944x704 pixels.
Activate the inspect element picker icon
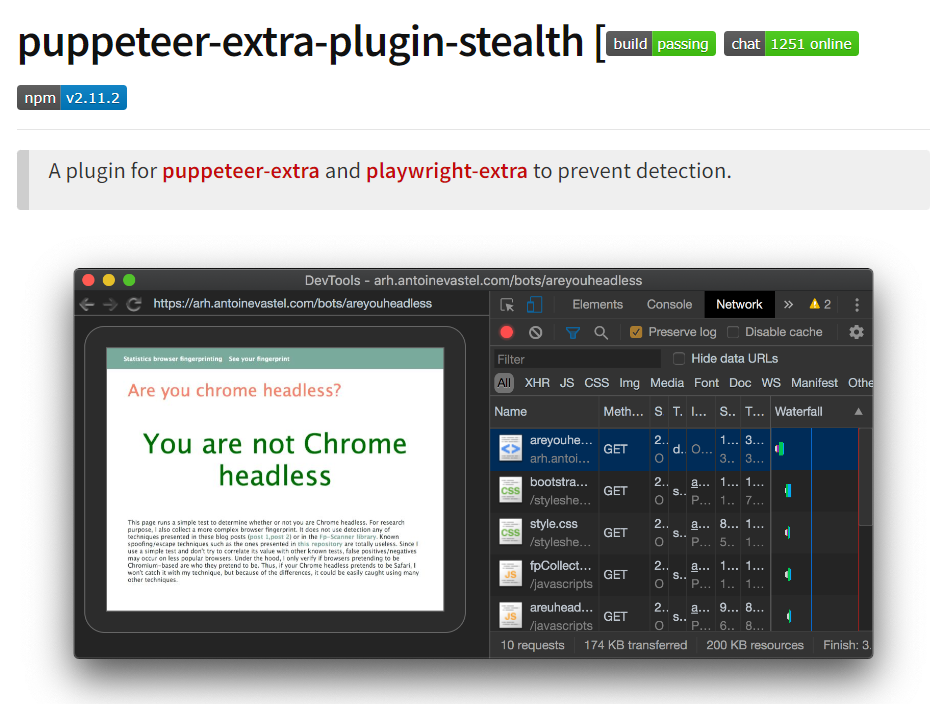(507, 305)
